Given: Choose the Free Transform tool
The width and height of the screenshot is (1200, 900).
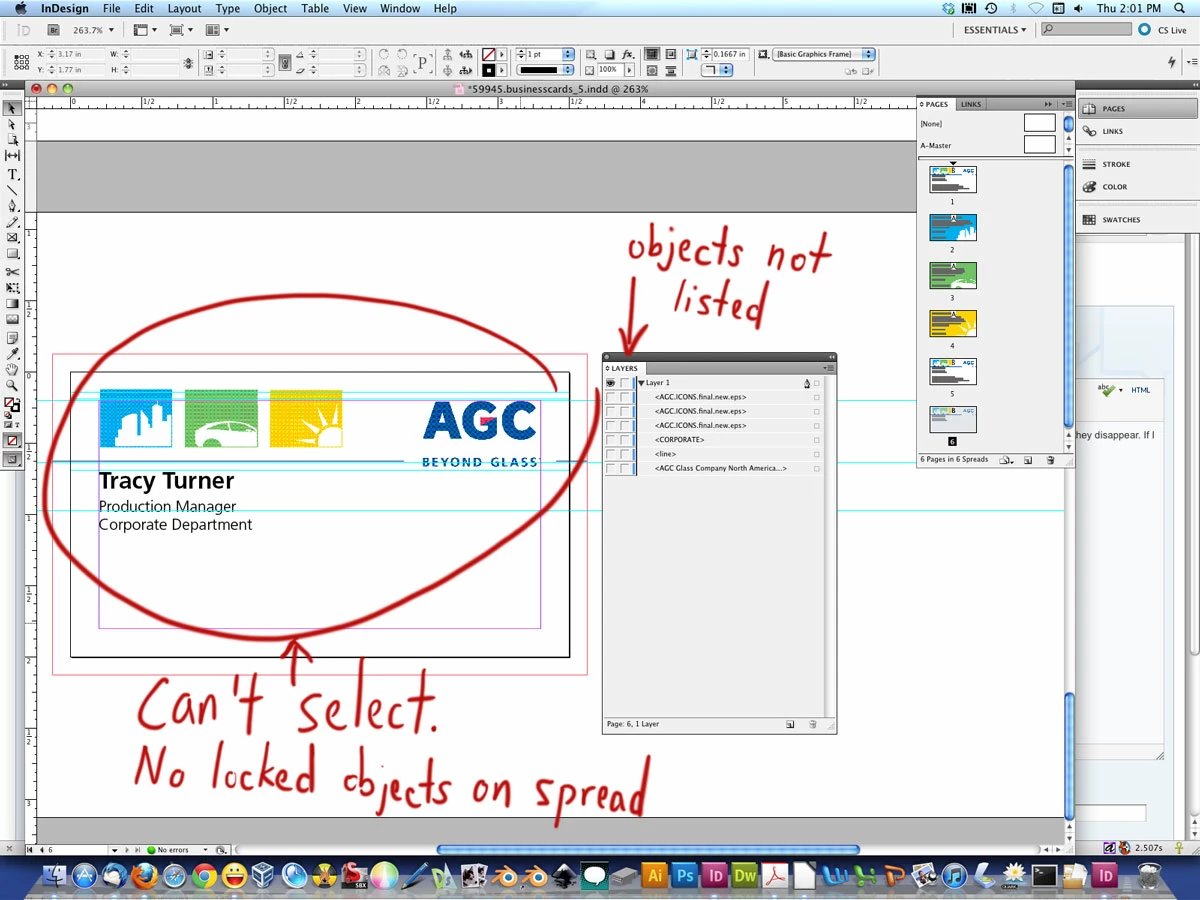Looking at the screenshot, I should point(12,288).
